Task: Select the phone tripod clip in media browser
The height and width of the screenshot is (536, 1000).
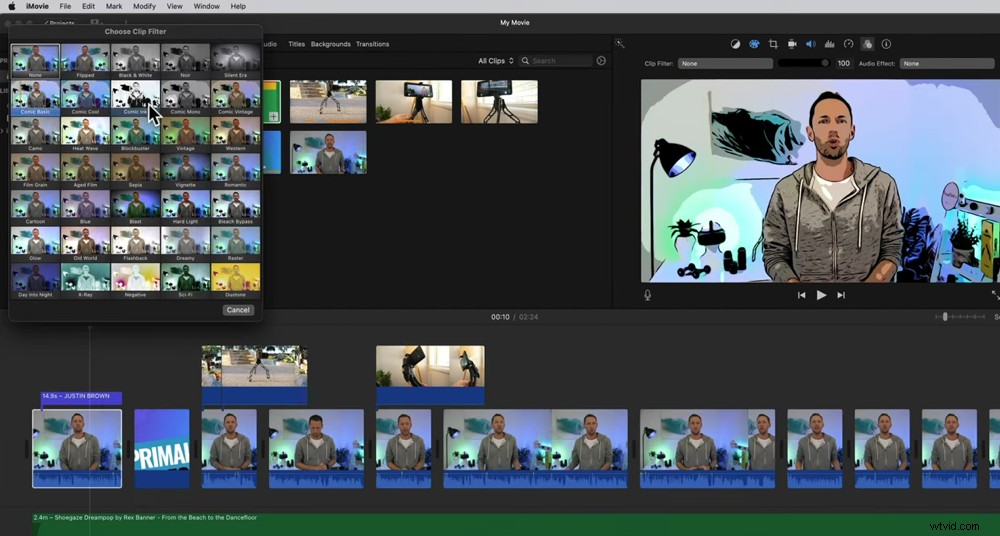Action: pyautogui.click(x=414, y=101)
